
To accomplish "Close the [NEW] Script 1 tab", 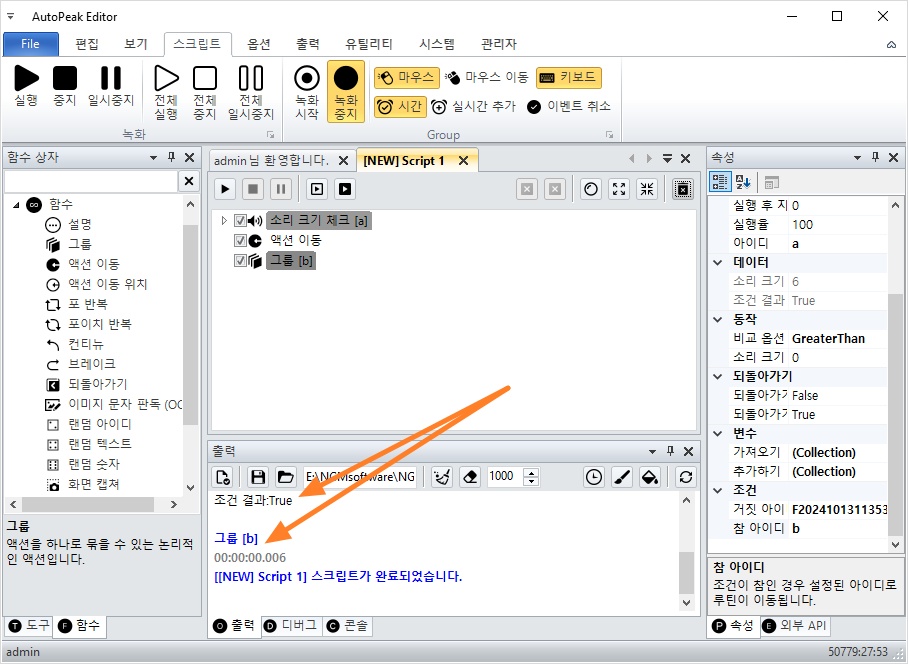I will click(463, 160).
